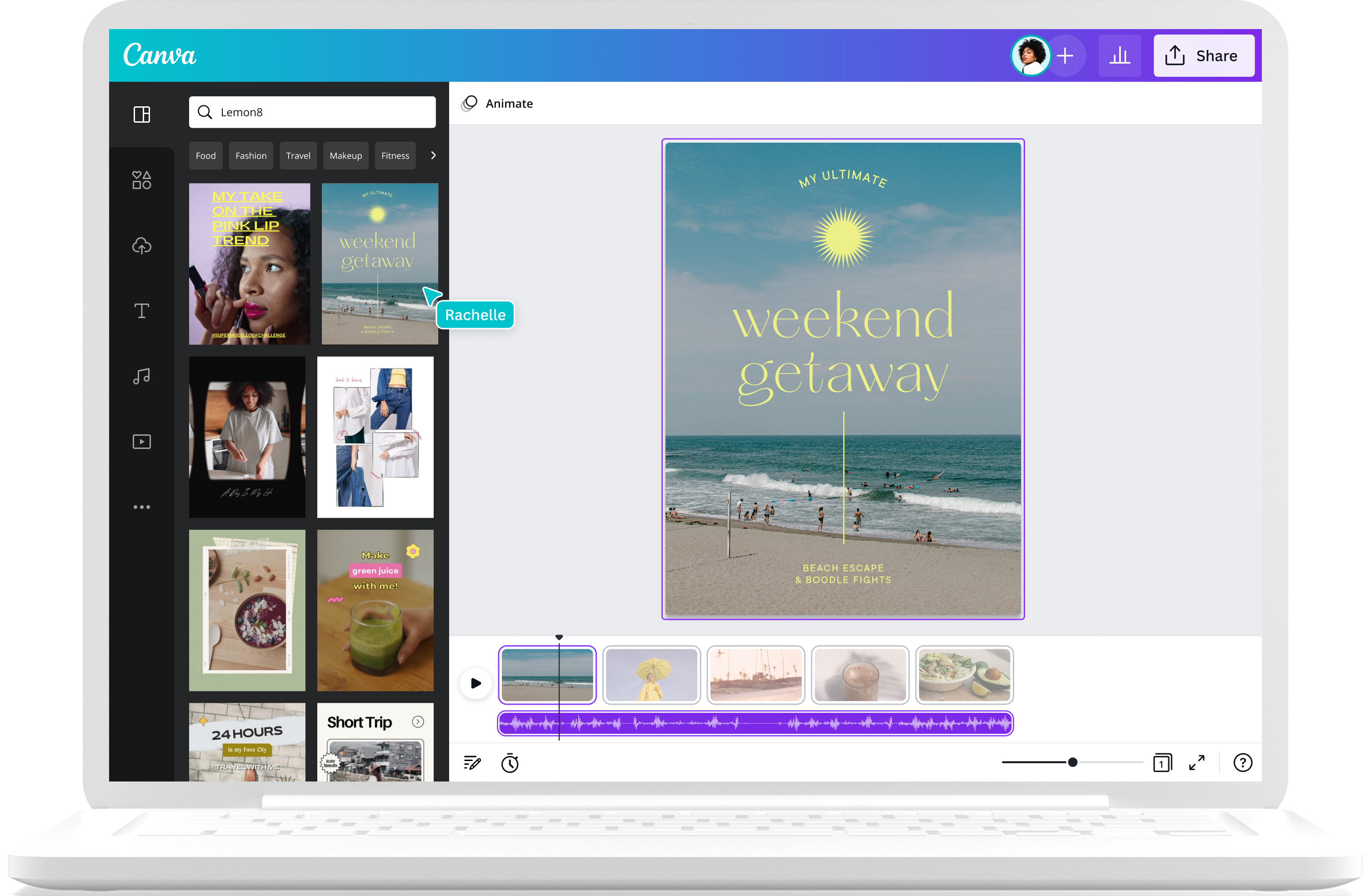Click the Share button
The height and width of the screenshot is (896, 1371).
click(1203, 56)
